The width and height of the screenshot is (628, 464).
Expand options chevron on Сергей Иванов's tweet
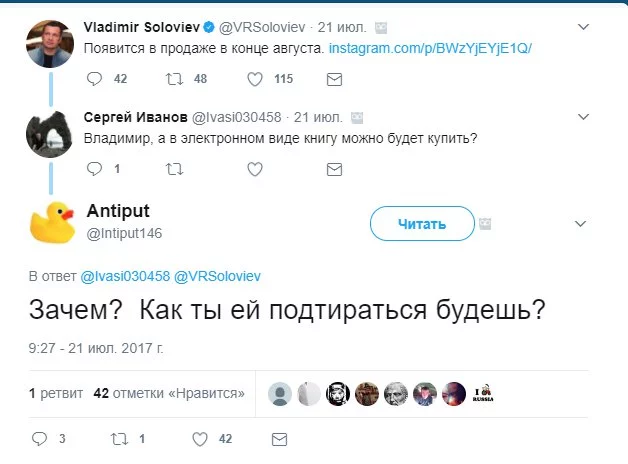tap(581, 116)
